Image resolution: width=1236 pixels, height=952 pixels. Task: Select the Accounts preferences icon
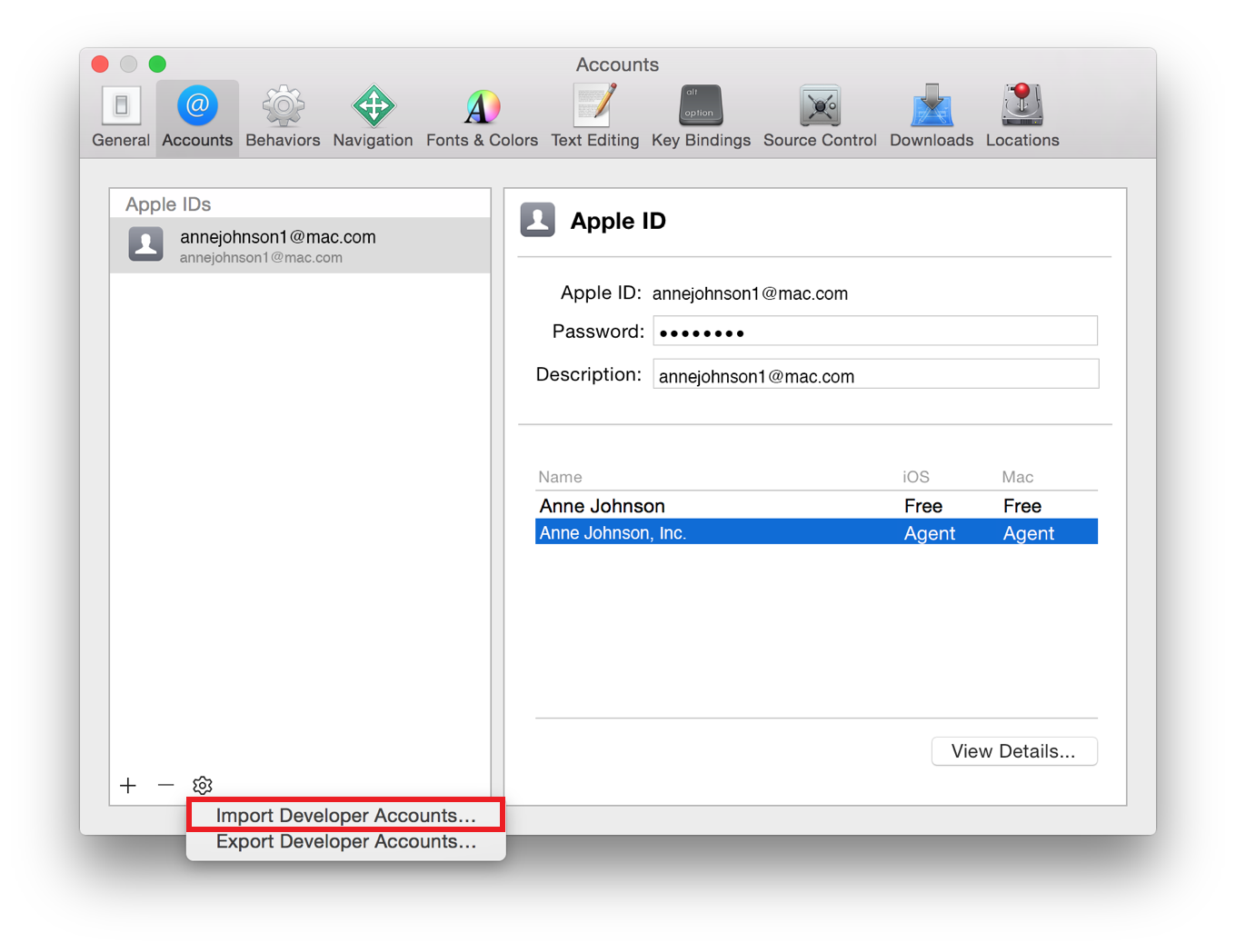pos(197,117)
